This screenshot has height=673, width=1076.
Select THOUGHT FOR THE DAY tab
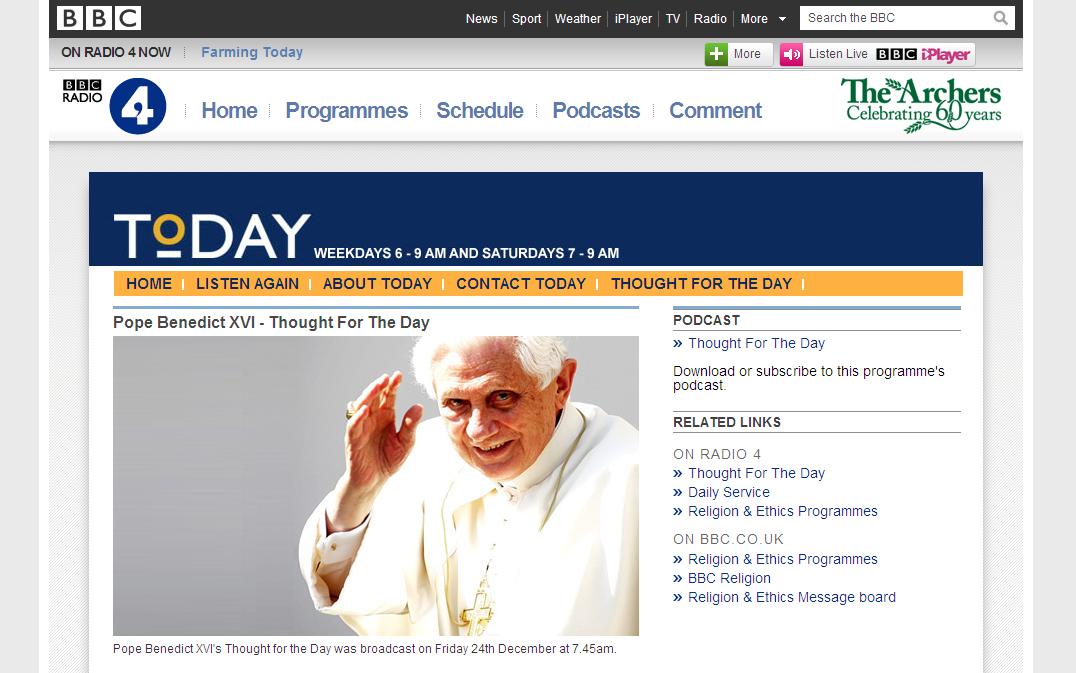[701, 284]
